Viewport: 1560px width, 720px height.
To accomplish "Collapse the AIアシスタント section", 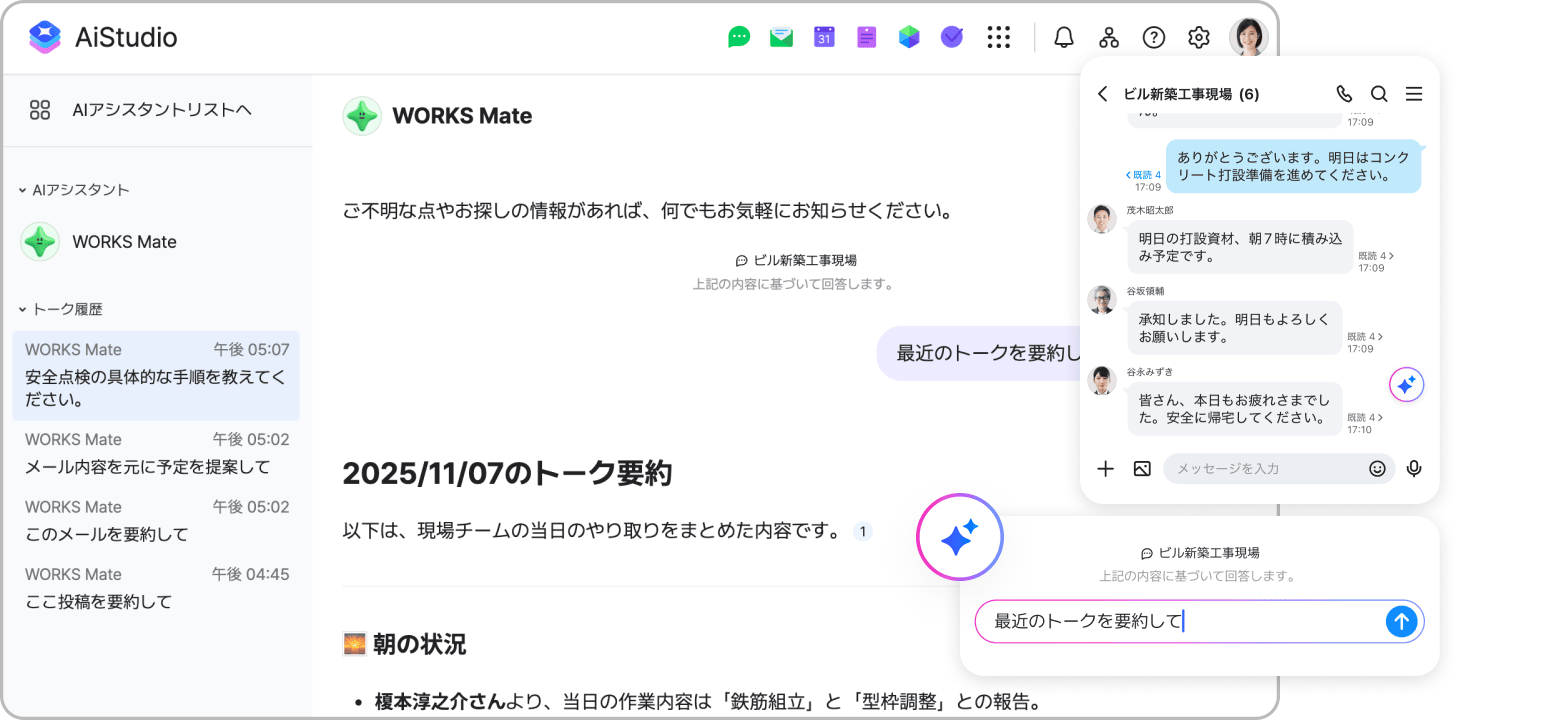I will coord(23,190).
